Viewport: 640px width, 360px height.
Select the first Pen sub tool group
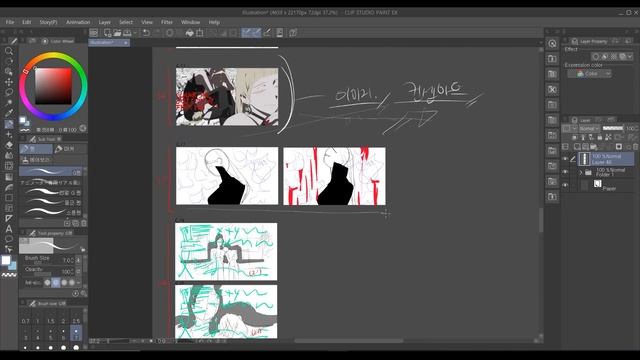36,149
